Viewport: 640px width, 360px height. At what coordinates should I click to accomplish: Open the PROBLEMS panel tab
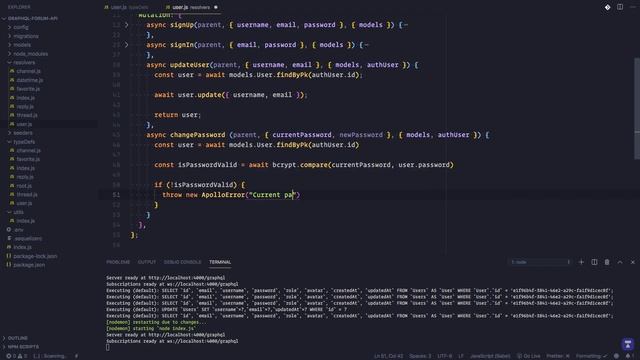[x=118, y=262]
